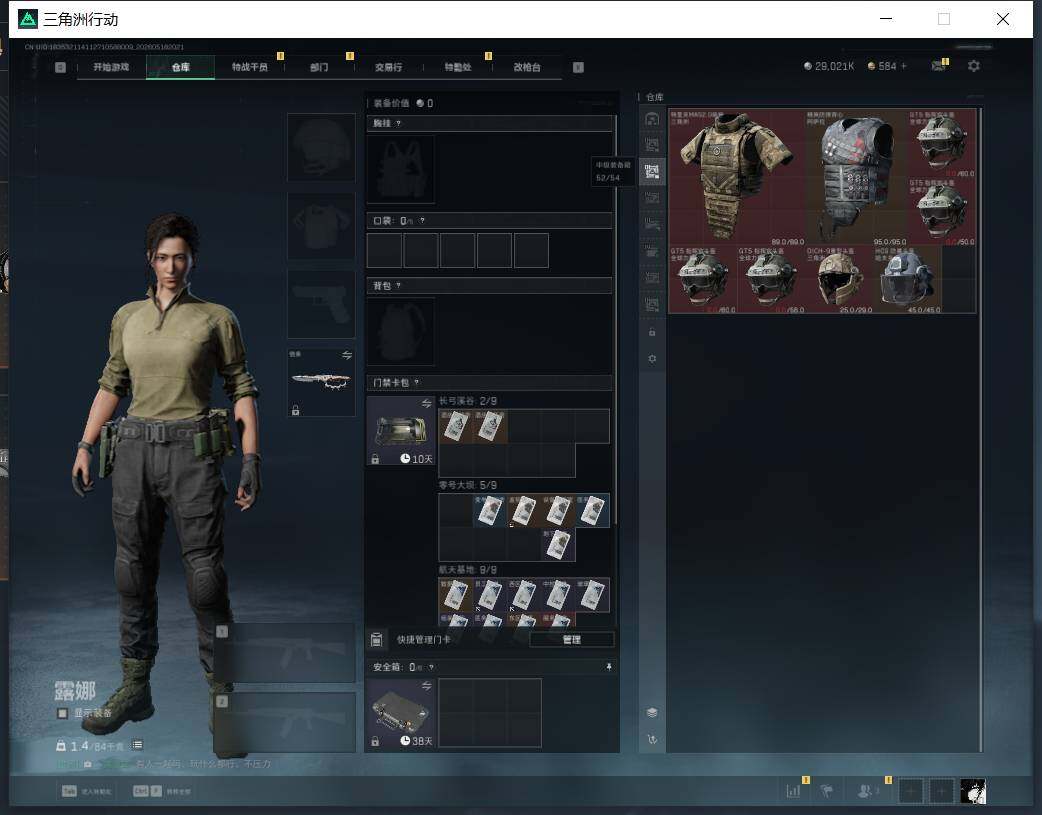Open the settings gear in top bar
Image resolution: width=1042 pixels, height=815 pixels.
(x=974, y=66)
